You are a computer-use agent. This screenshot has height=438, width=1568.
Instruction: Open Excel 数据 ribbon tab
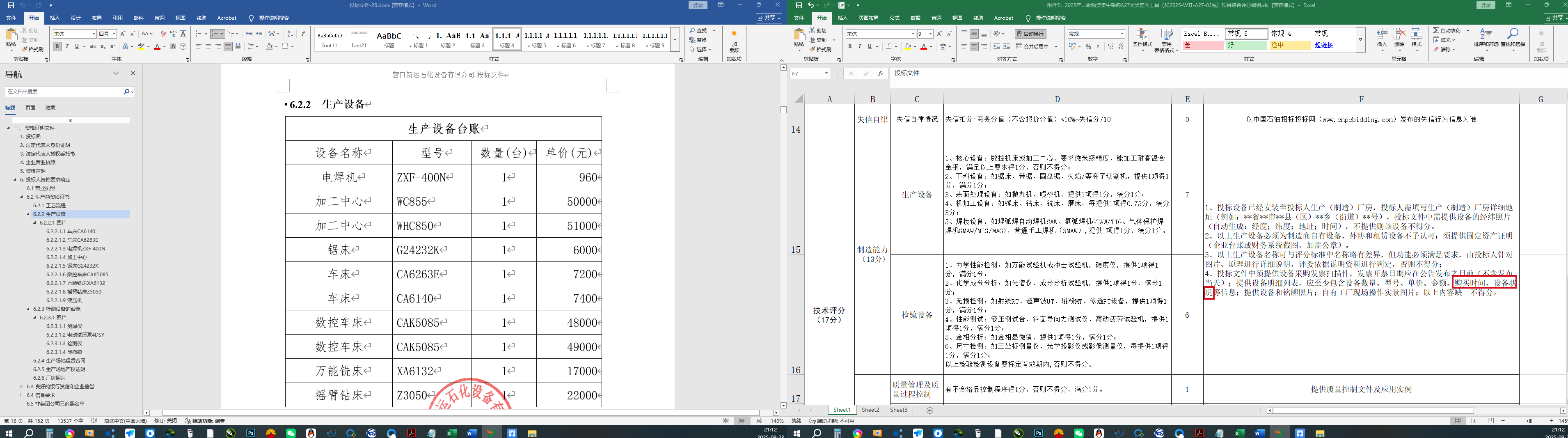[916, 18]
